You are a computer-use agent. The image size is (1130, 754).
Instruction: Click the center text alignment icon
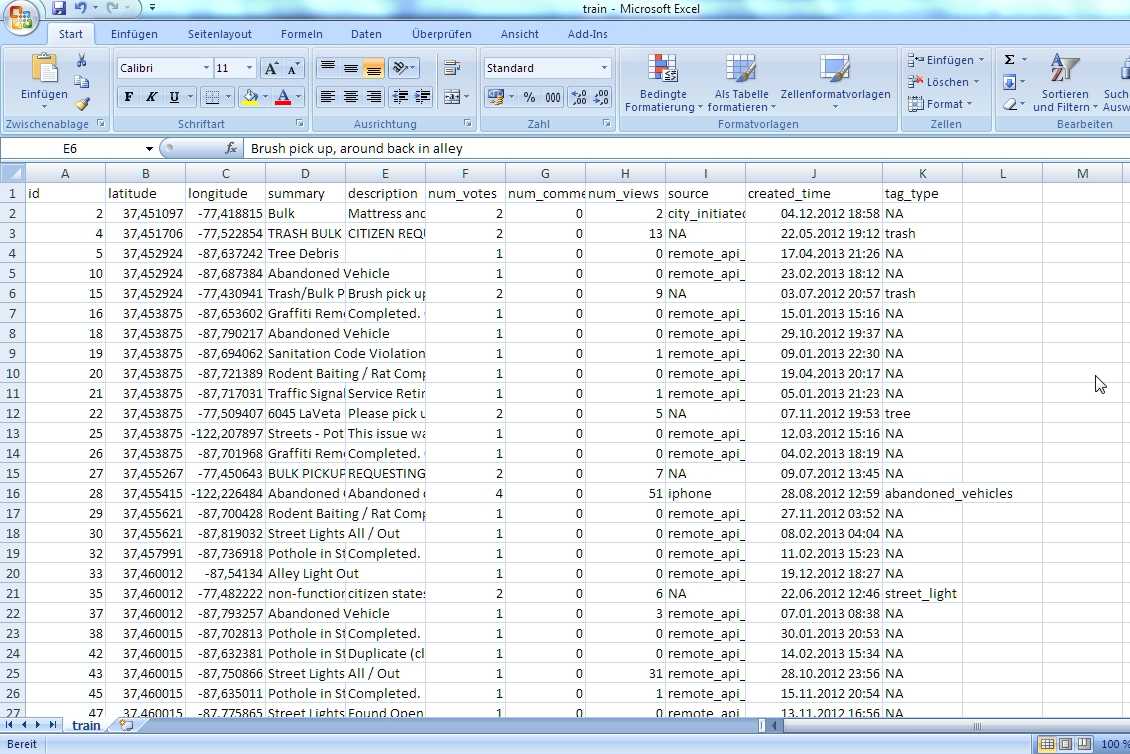point(351,97)
